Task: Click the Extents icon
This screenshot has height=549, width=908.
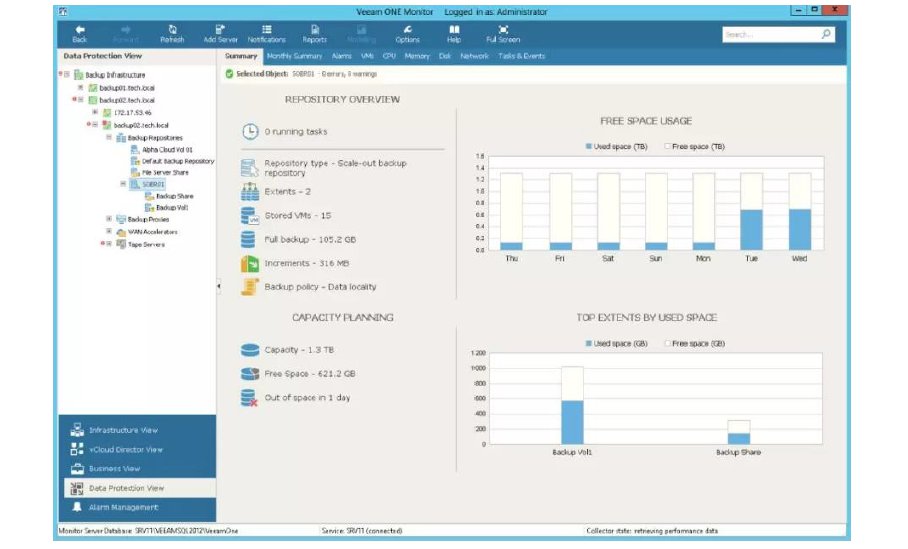Action: click(x=250, y=192)
